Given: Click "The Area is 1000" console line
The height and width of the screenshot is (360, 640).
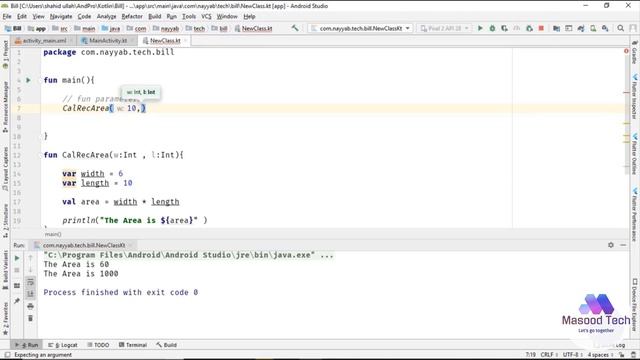Looking at the screenshot, I should click(x=81, y=273).
